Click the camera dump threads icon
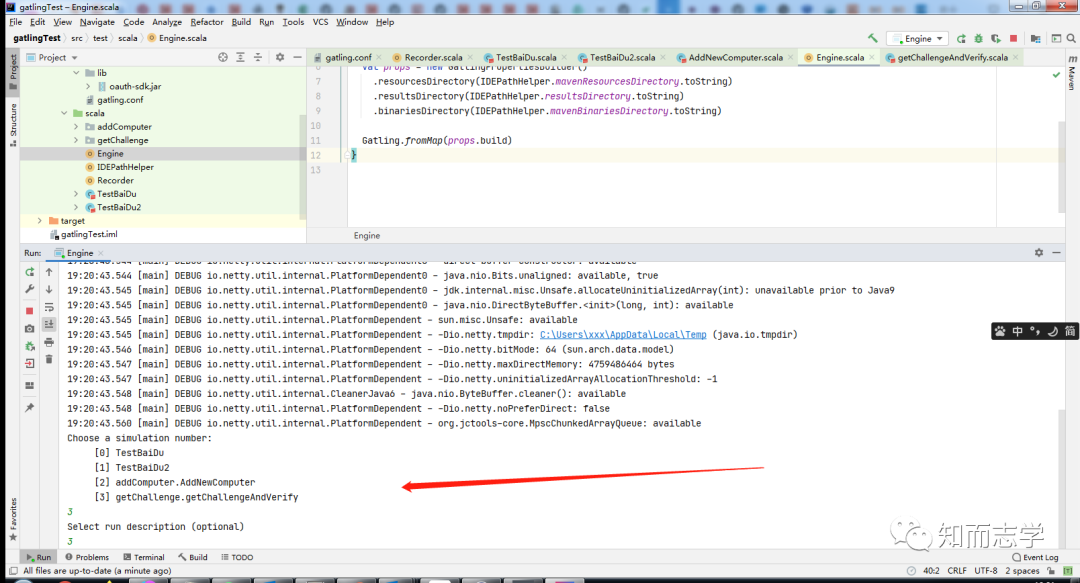Image resolution: width=1080 pixels, height=583 pixels. tap(30, 329)
